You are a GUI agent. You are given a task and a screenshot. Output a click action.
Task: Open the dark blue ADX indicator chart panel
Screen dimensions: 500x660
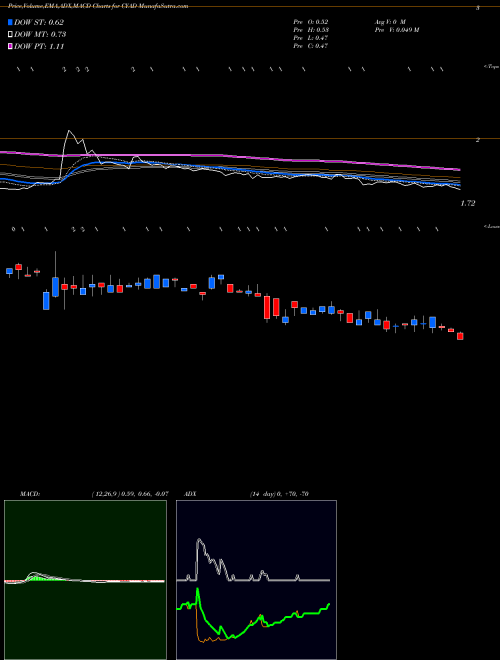[x=256, y=580]
